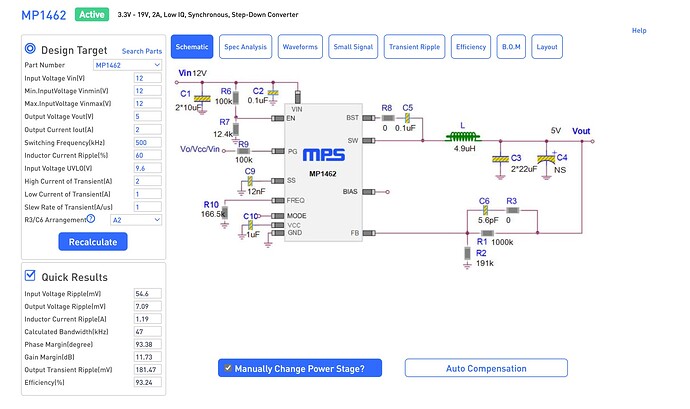
Task: Select capacitor C5 symbol
Action: click(407, 118)
